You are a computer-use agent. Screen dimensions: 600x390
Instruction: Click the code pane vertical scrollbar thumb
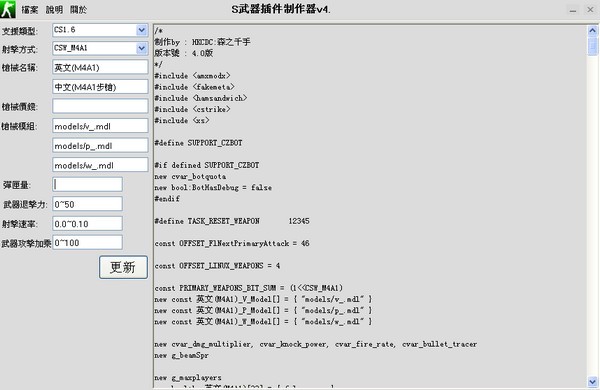tap(593, 46)
